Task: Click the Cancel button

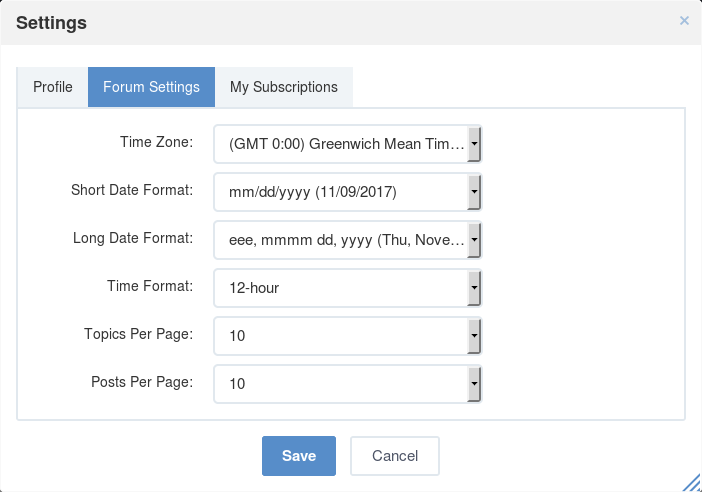Action: [x=395, y=456]
